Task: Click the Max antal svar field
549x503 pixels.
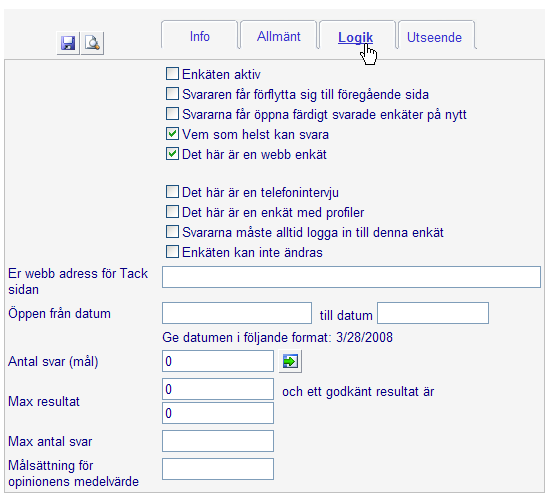Action: tap(218, 441)
